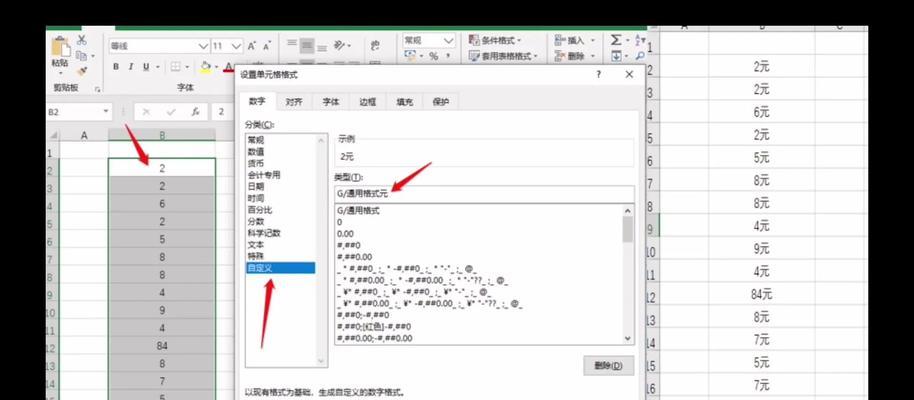Decrease font size with the smaller A icon

(266, 45)
